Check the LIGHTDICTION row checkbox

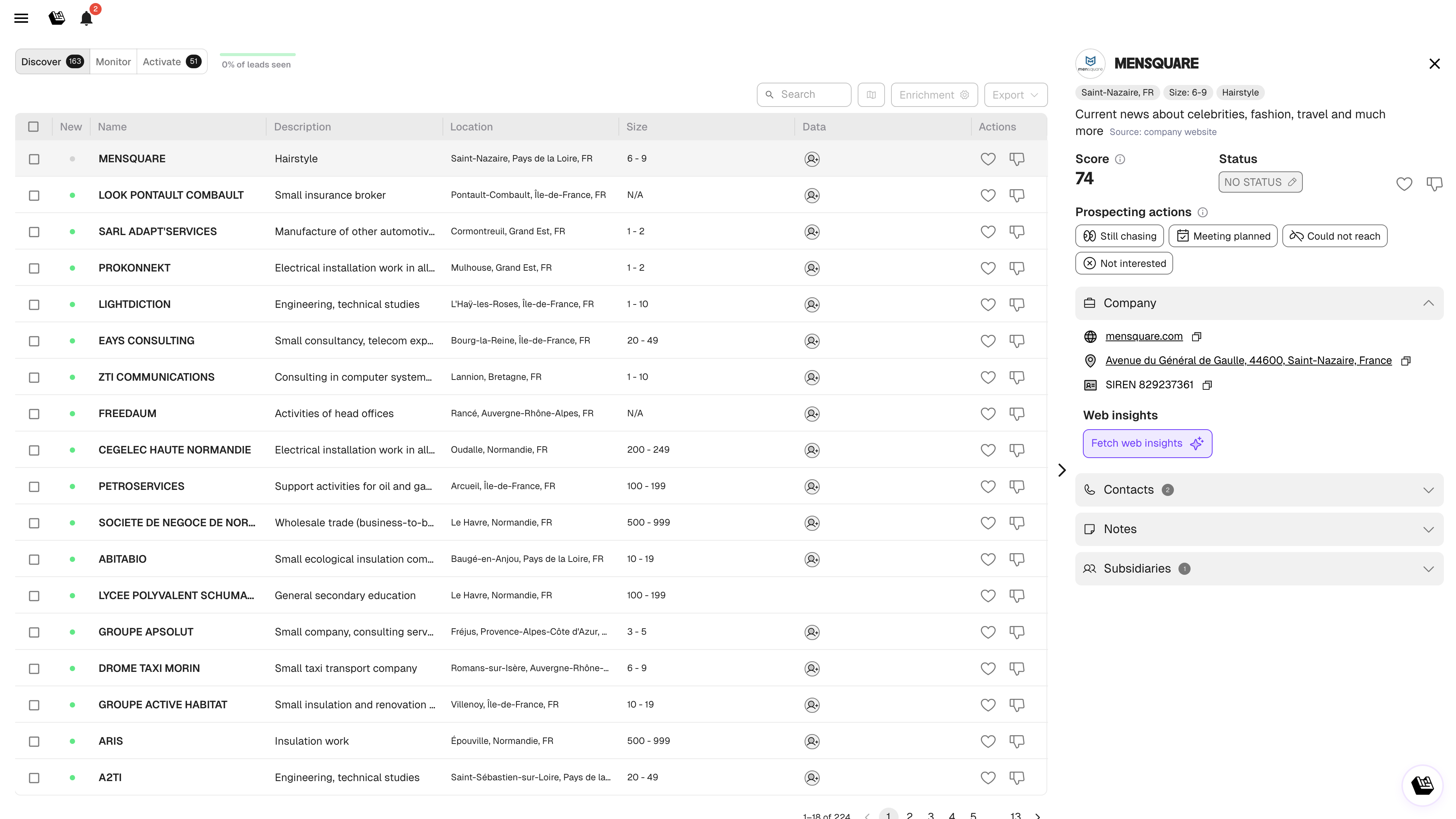[34, 304]
